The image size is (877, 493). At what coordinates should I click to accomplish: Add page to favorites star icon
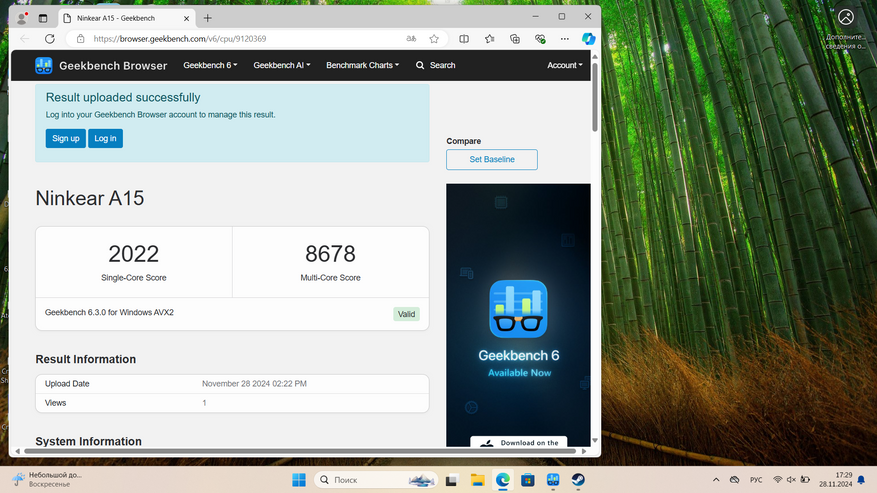click(434, 39)
